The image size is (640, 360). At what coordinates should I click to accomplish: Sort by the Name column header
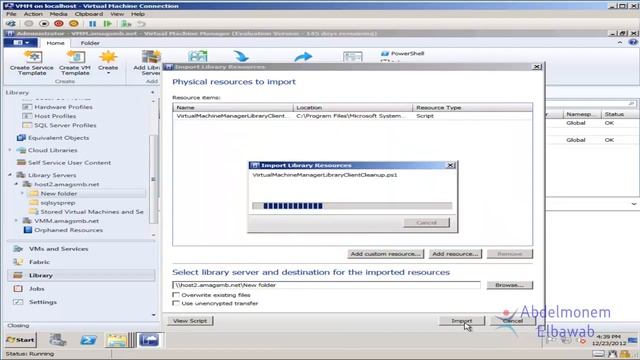point(233,107)
